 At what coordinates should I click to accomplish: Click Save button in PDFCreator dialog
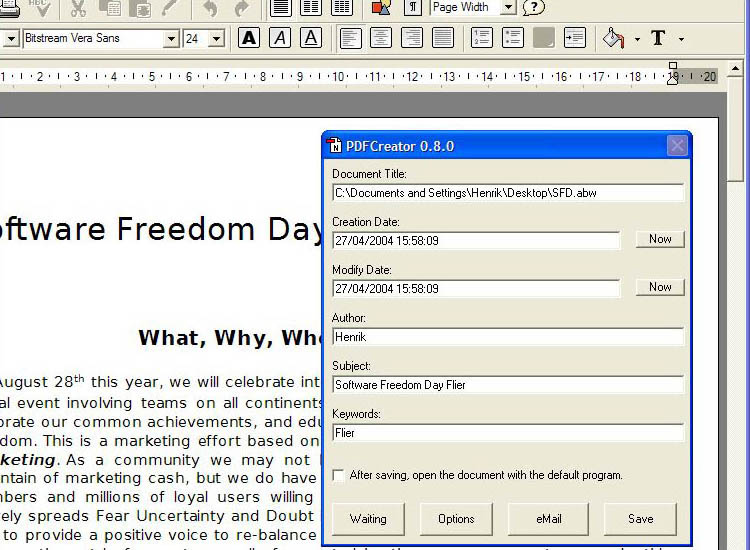640,519
